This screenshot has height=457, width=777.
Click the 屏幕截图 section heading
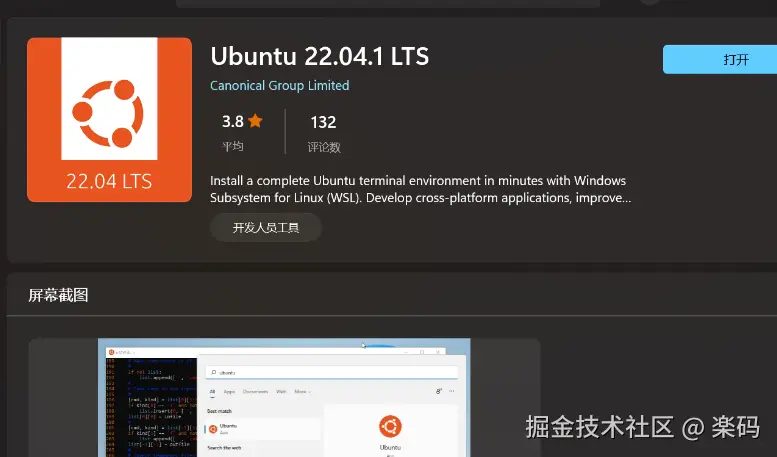58,295
